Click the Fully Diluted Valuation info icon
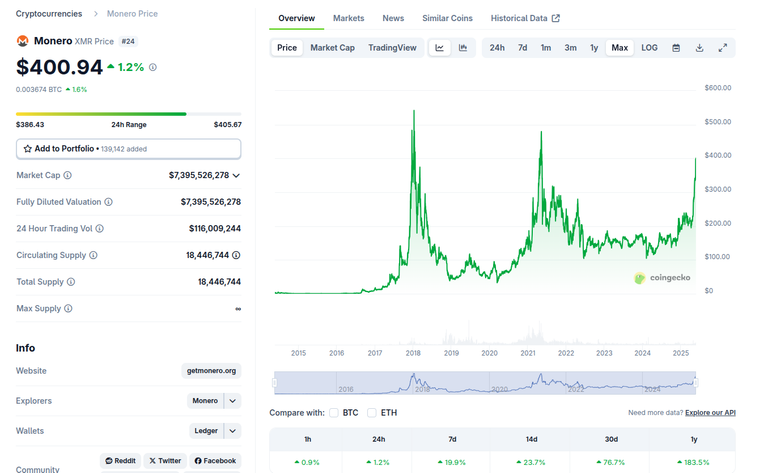Image resolution: width=768 pixels, height=473 pixels. coord(109,202)
